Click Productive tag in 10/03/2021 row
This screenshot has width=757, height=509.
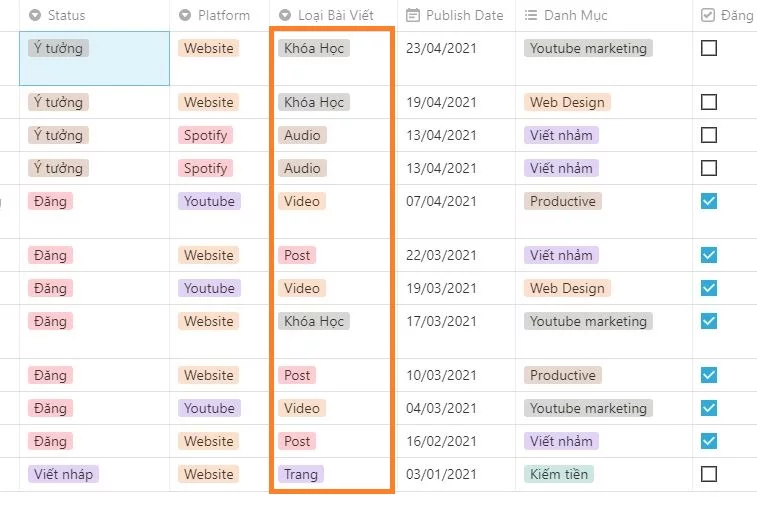563,375
